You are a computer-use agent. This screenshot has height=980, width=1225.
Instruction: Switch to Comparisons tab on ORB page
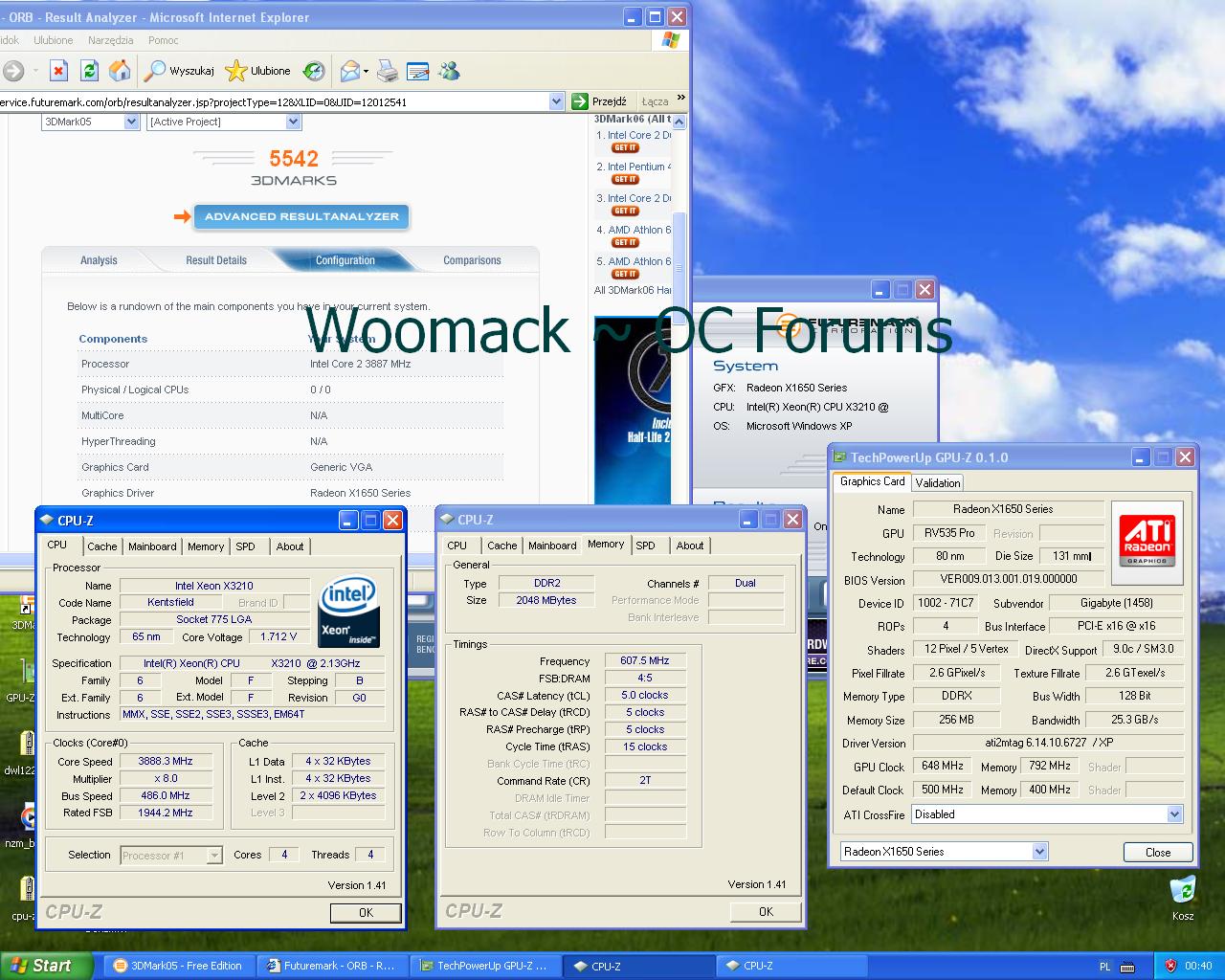point(472,260)
